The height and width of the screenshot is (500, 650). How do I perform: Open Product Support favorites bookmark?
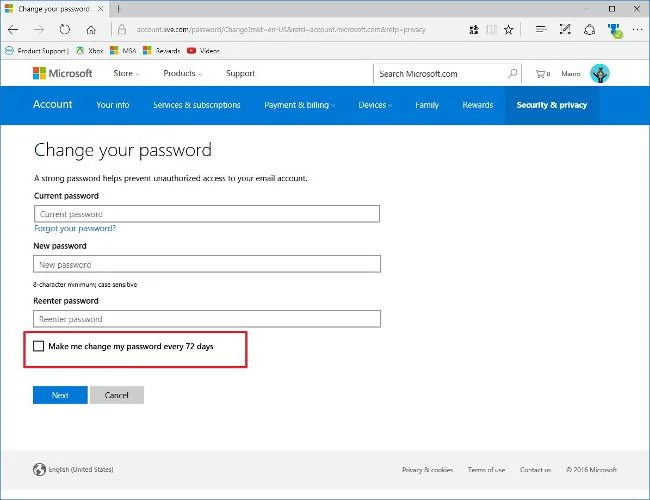pyautogui.click(x=36, y=51)
